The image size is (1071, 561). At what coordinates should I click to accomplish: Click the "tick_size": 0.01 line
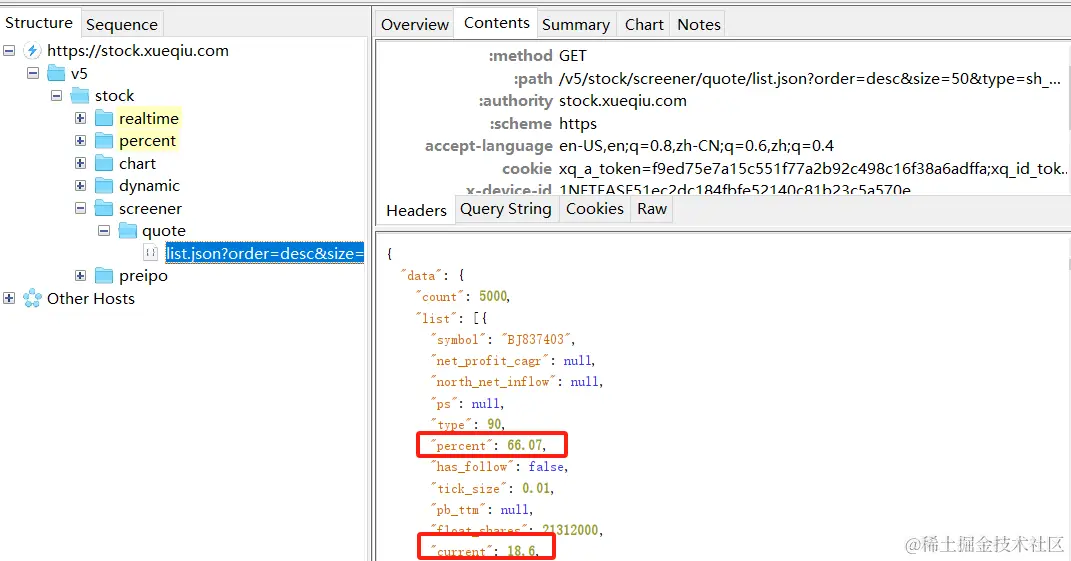click(492, 489)
